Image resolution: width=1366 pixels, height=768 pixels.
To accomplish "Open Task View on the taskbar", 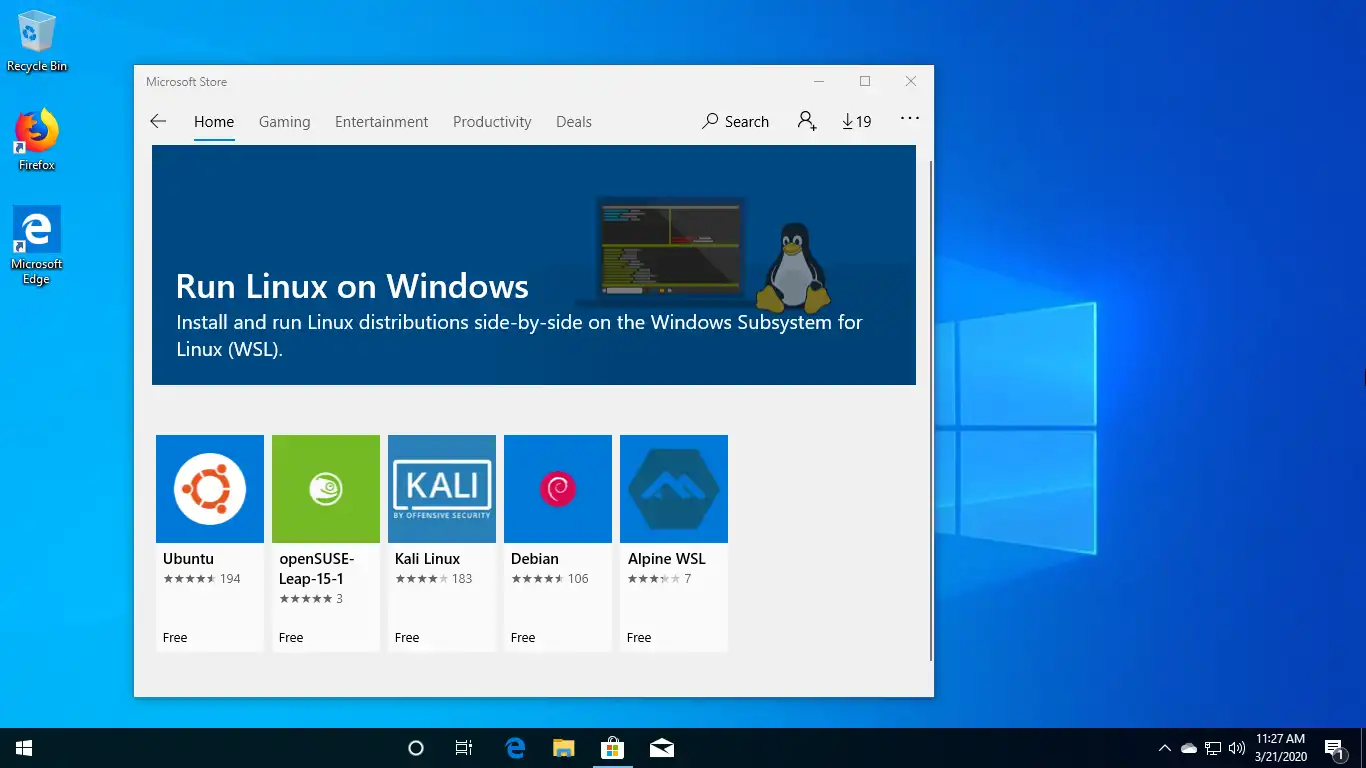I will (x=464, y=748).
